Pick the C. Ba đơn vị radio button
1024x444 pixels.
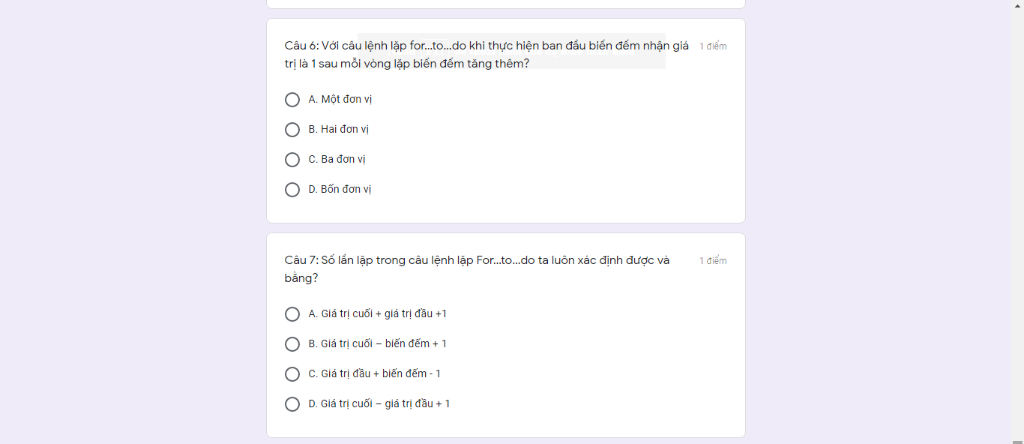(x=293, y=160)
